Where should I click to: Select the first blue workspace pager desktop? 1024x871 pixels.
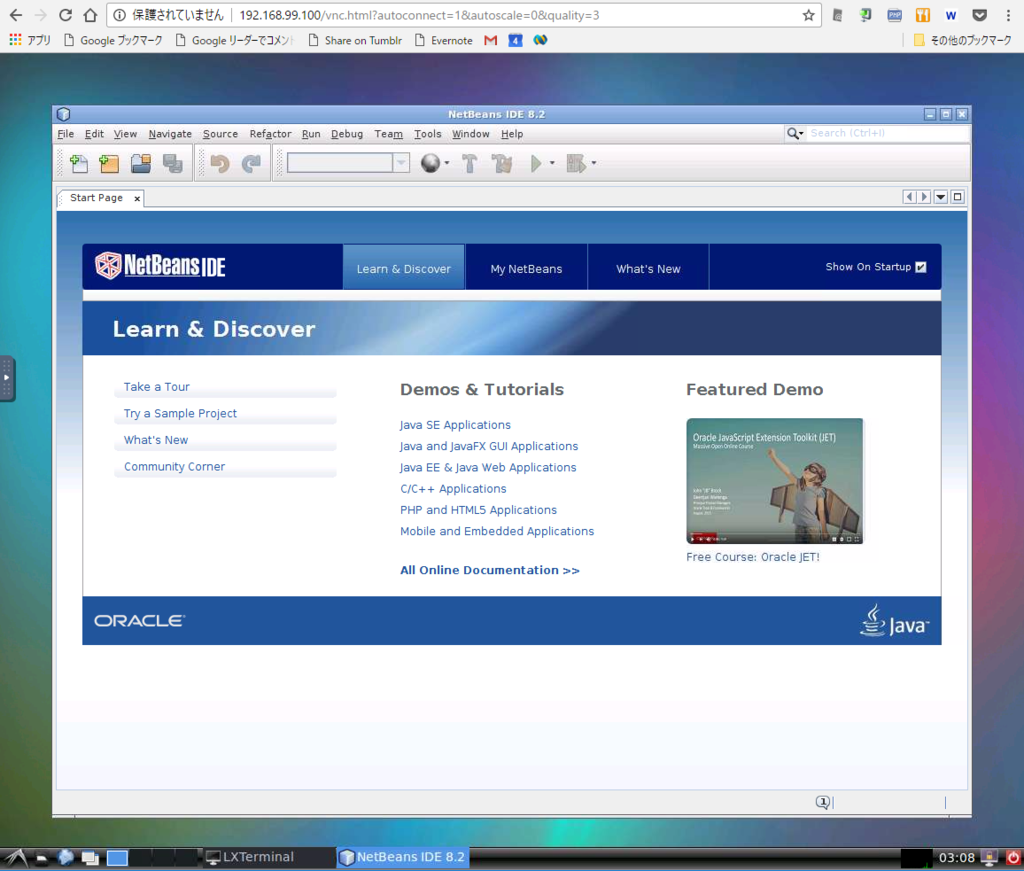(x=118, y=858)
